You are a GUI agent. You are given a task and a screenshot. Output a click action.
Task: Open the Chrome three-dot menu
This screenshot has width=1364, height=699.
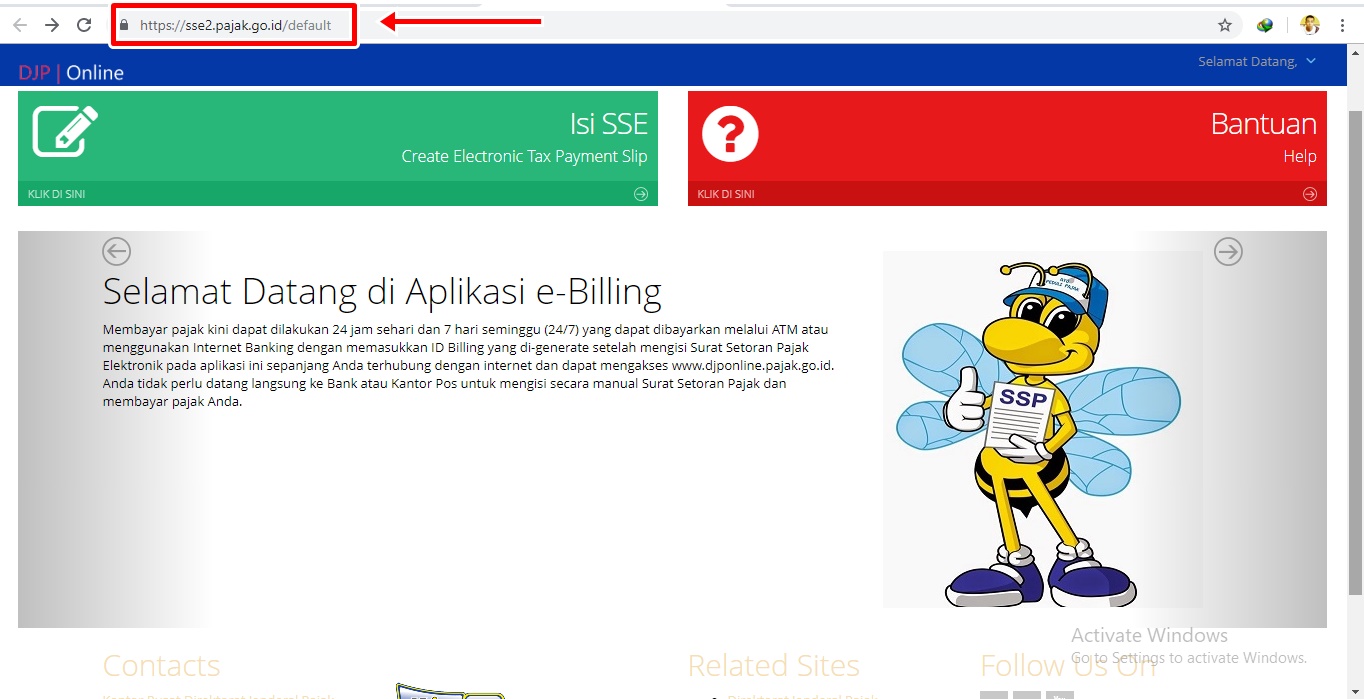1343,25
